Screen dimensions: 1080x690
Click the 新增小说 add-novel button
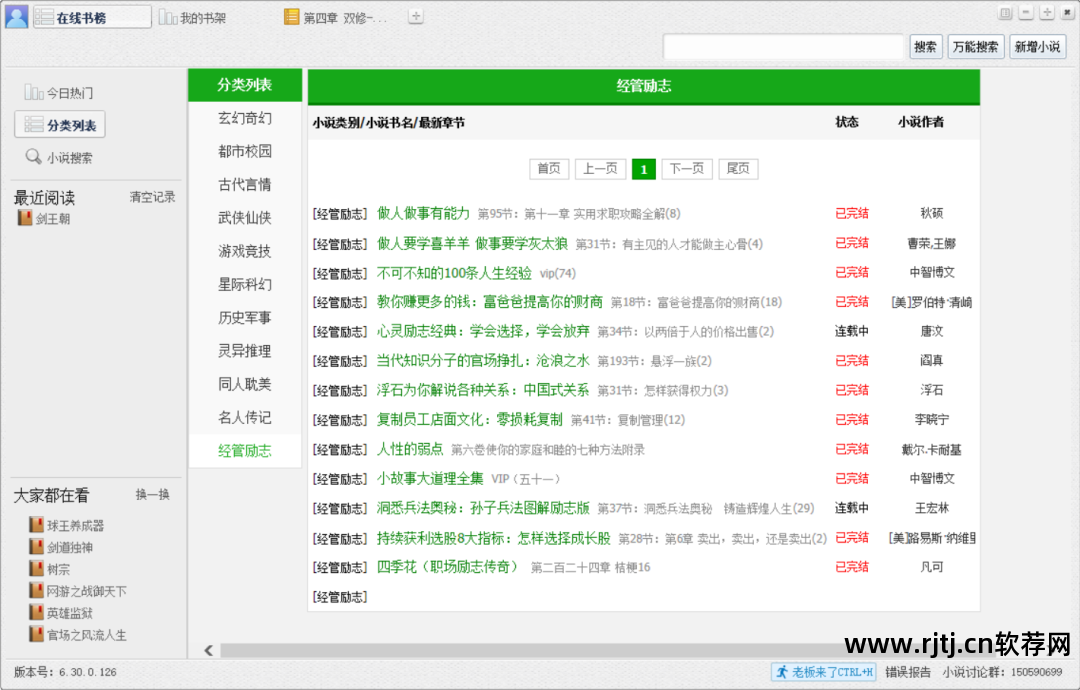click(x=1037, y=46)
